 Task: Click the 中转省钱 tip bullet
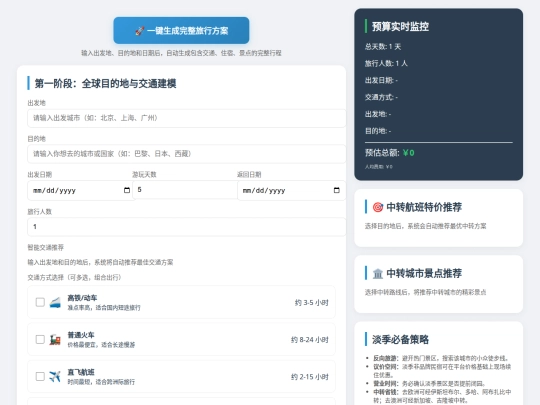[442, 396]
